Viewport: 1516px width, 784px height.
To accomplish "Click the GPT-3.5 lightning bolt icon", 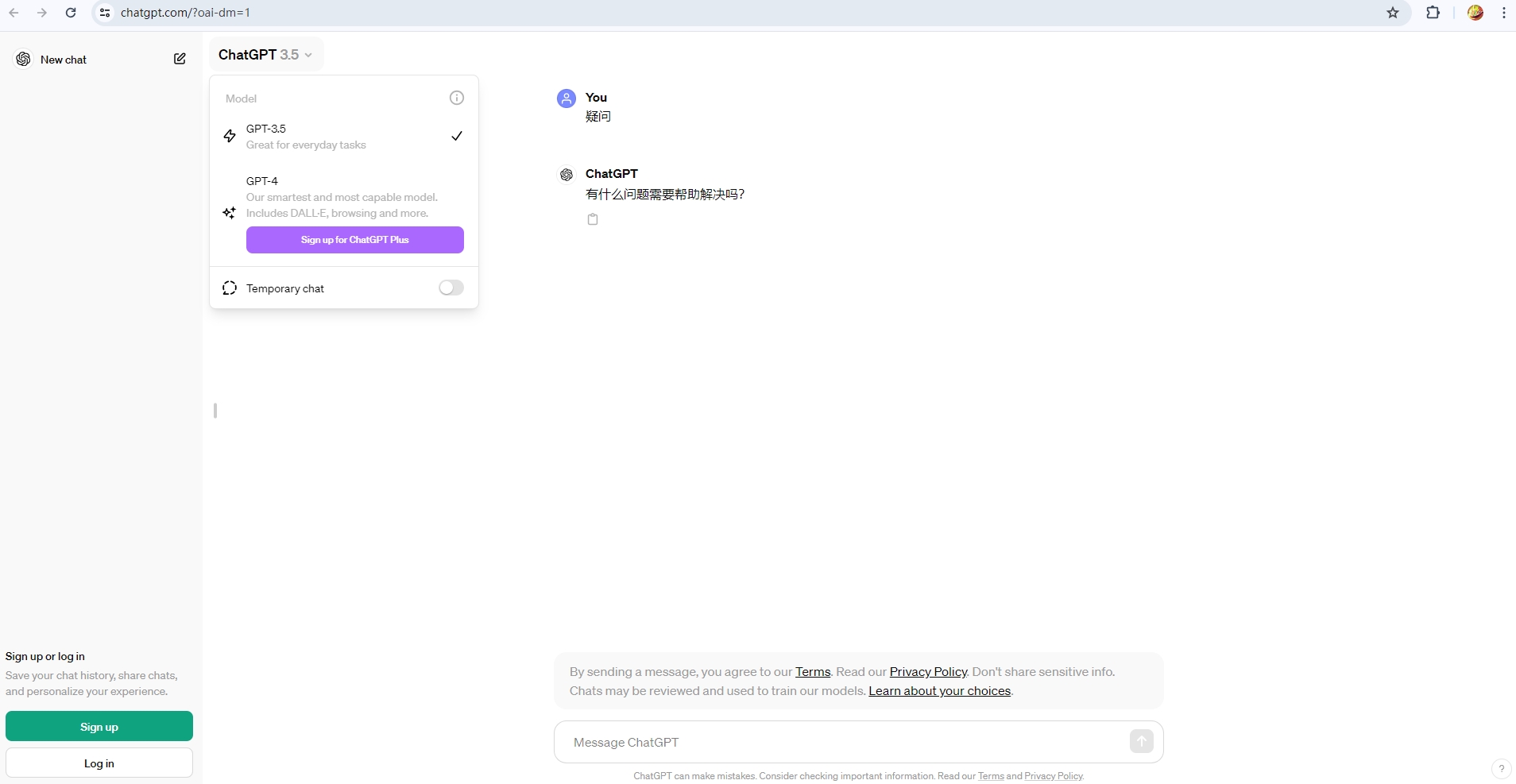I will (230, 137).
